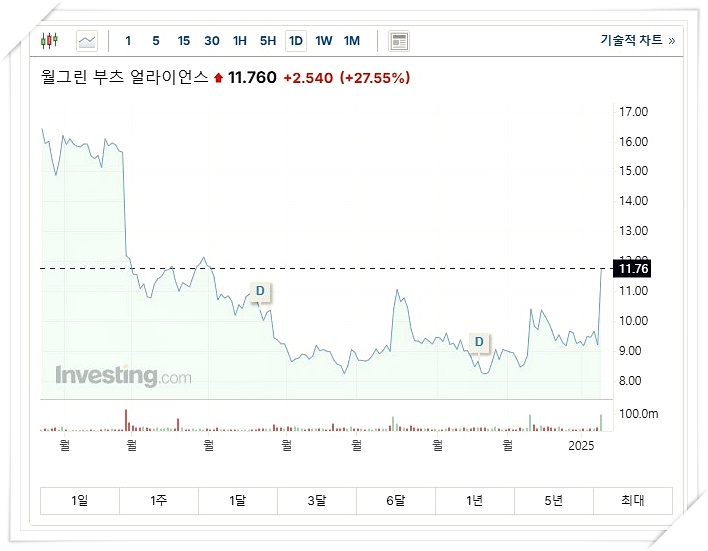This screenshot has height=551, width=708.
Task: Click the price change +2.540 value
Action: [308, 78]
